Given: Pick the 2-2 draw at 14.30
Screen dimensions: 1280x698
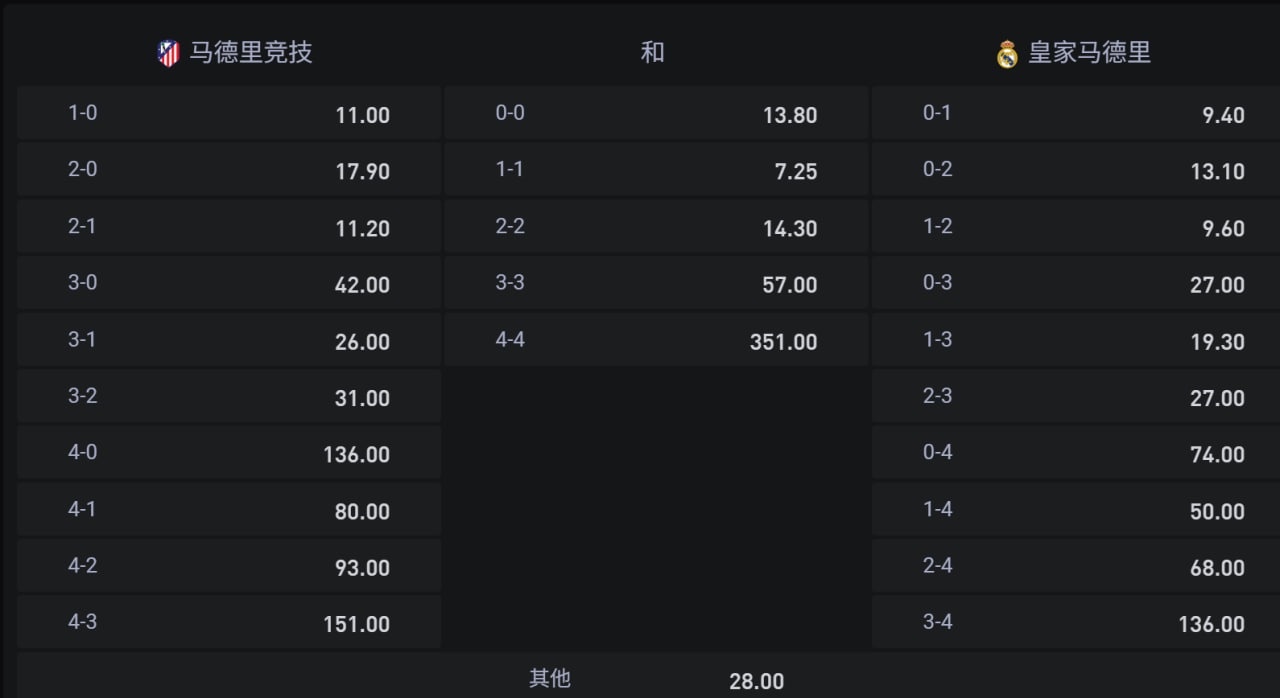Looking at the screenshot, I should (656, 227).
